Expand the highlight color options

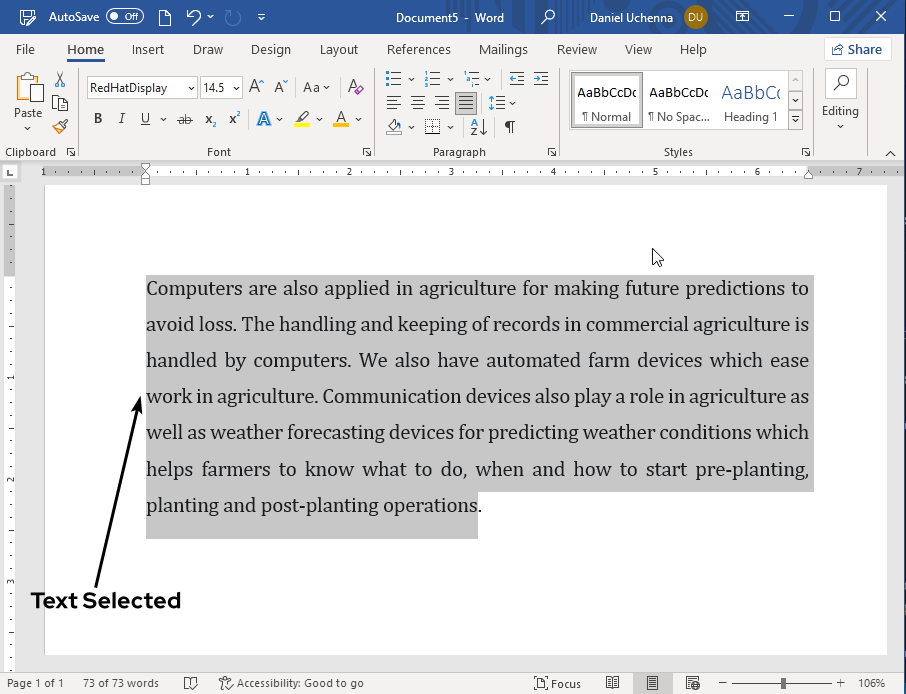point(317,118)
